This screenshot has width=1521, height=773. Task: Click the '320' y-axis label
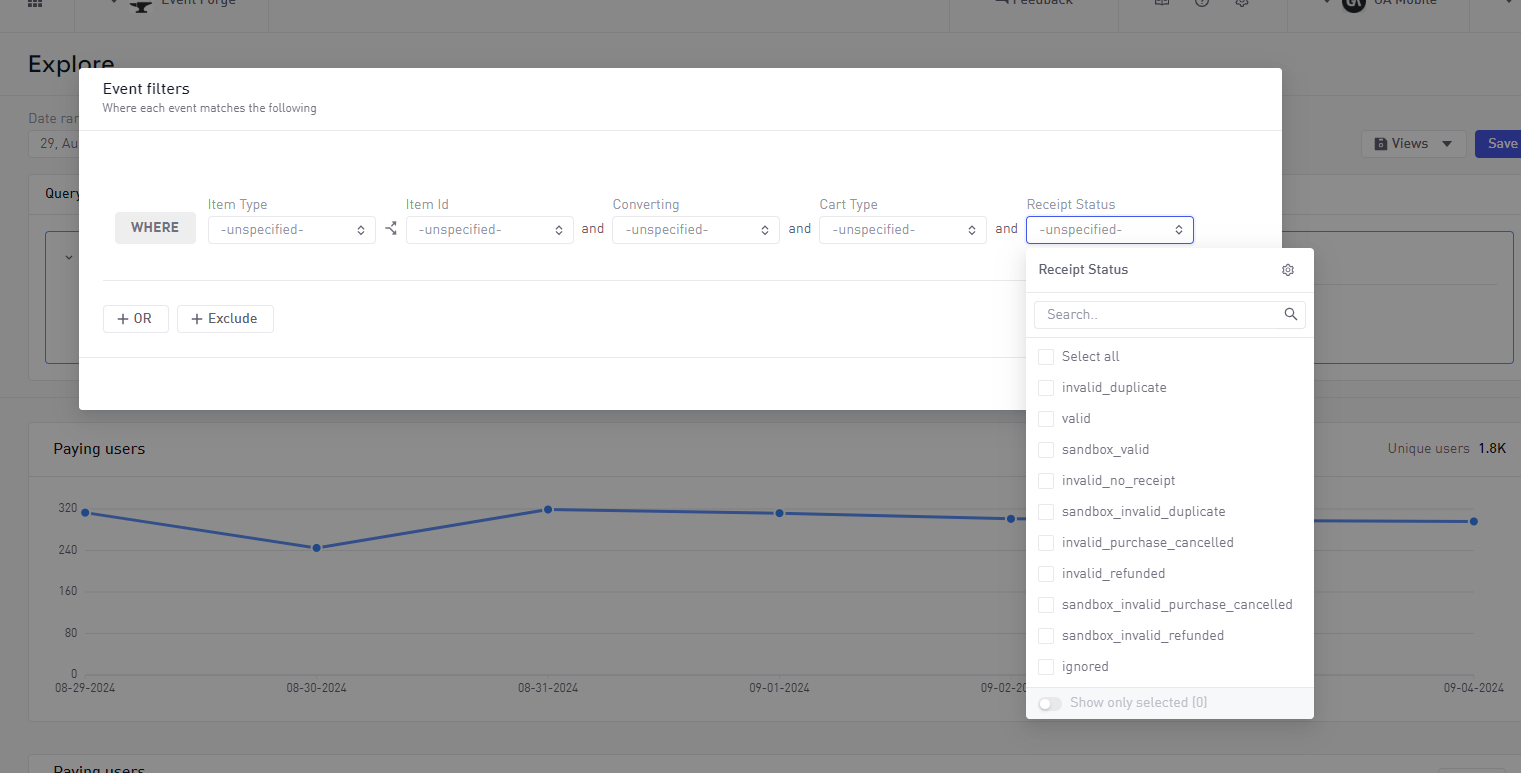tap(68, 508)
